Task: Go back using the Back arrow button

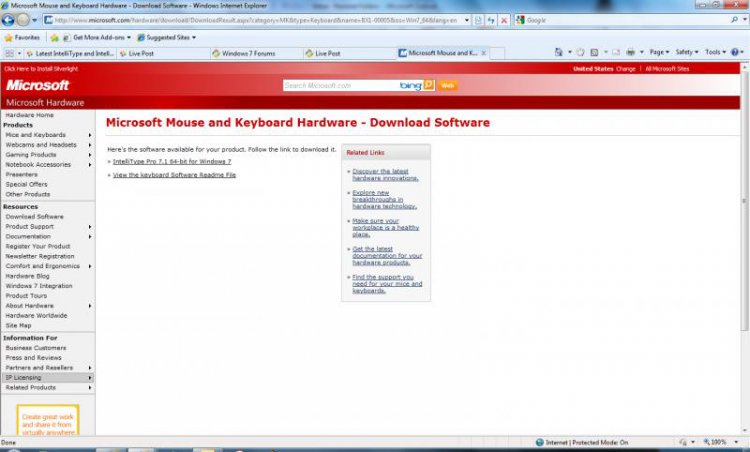Action: click(x=8, y=20)
